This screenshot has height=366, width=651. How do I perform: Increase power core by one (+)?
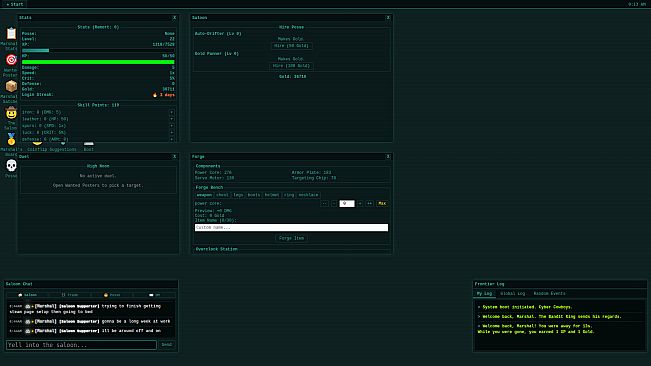pos(360,203)
